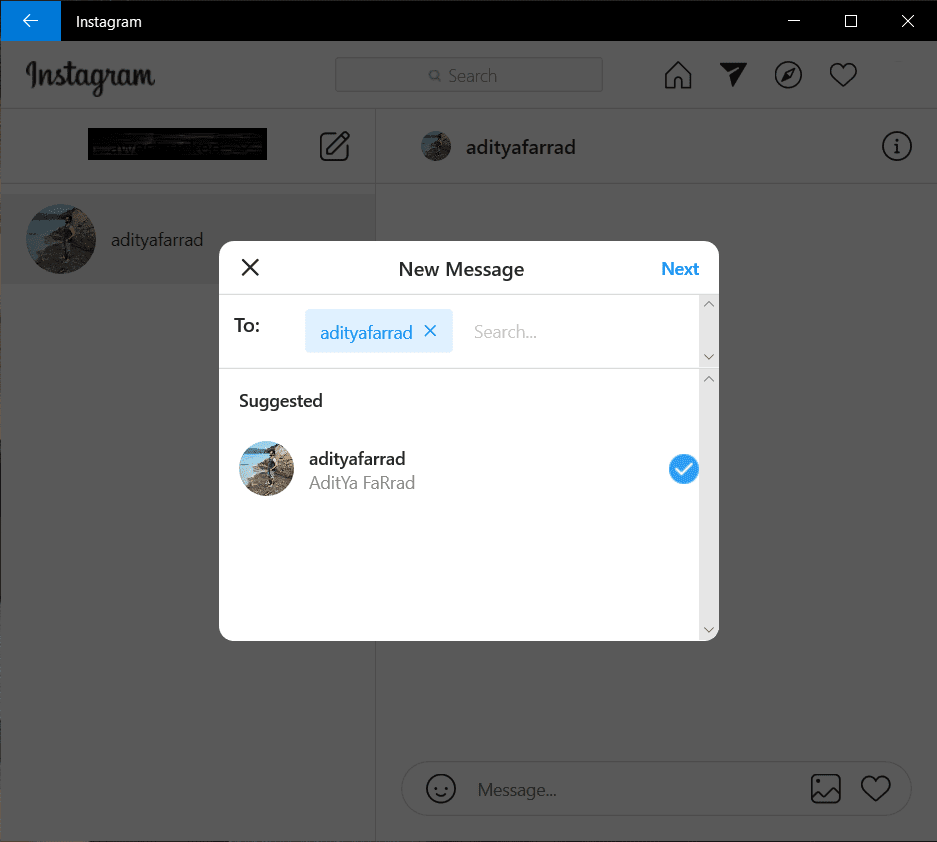This screenshot has height=842, width=937.
Task: Click the Instagram title in the title bar
Action: [107, 20]
